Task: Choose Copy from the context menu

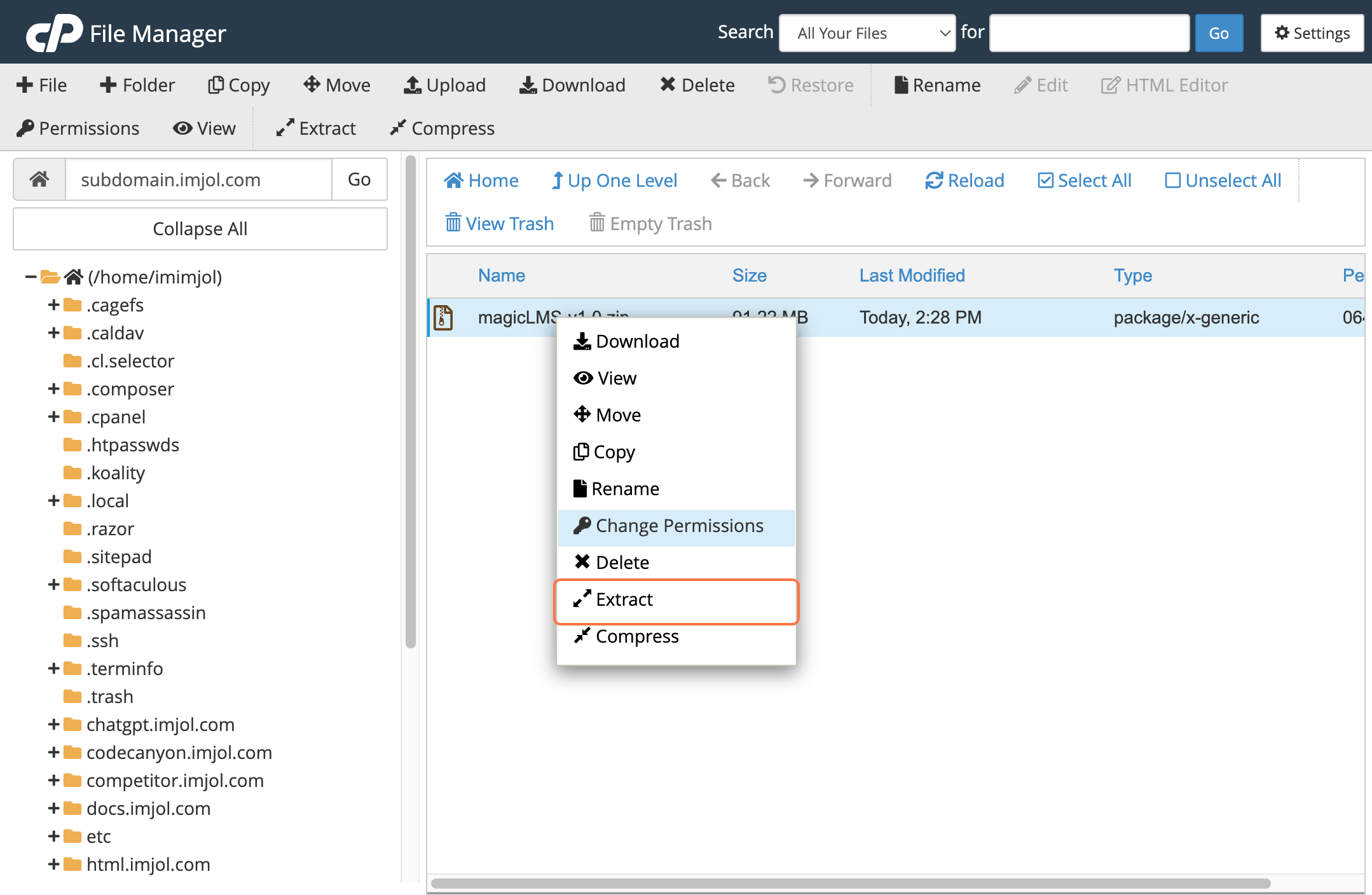Action: (x=676, y=452)
